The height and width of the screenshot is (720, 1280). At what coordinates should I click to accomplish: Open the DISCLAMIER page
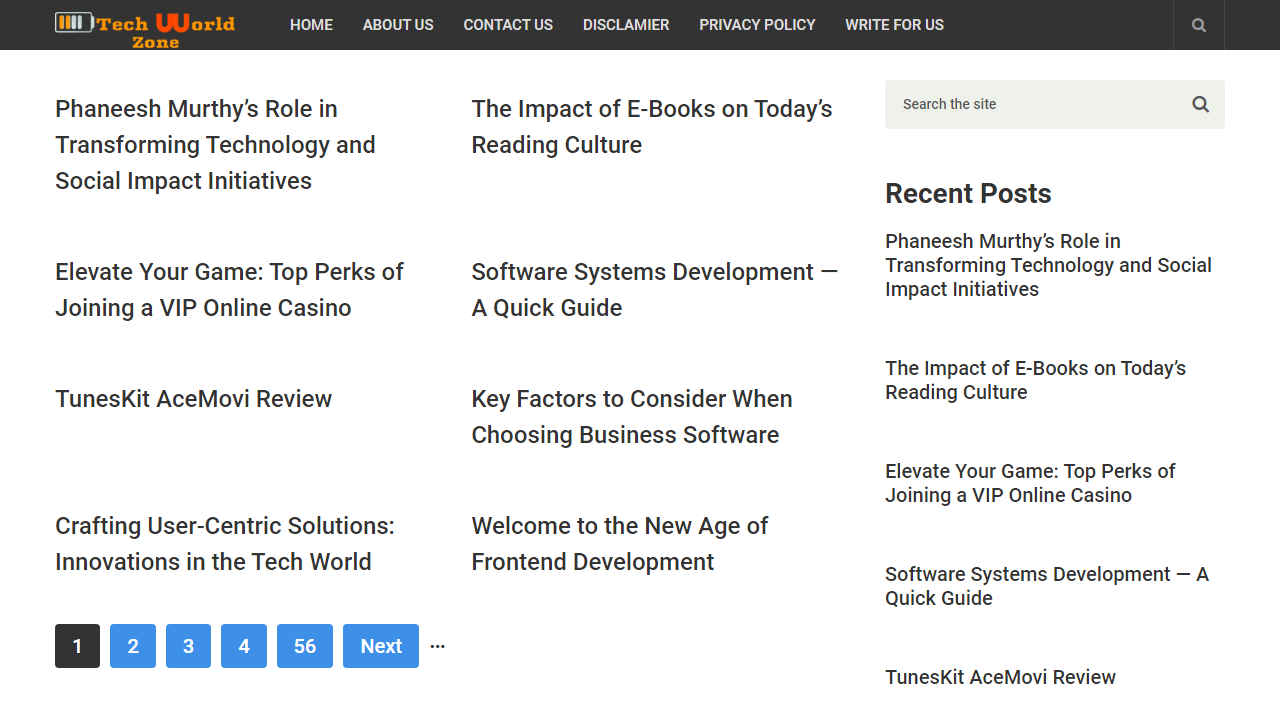click(x=626, y=24)
